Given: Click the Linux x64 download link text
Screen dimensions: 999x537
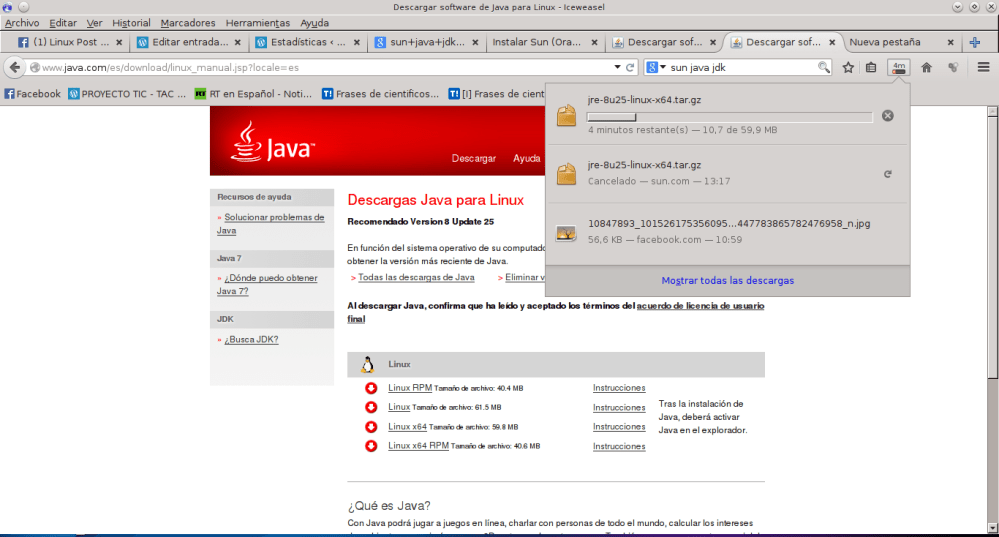Looking at the screenshot, I should tap(407, 427).
